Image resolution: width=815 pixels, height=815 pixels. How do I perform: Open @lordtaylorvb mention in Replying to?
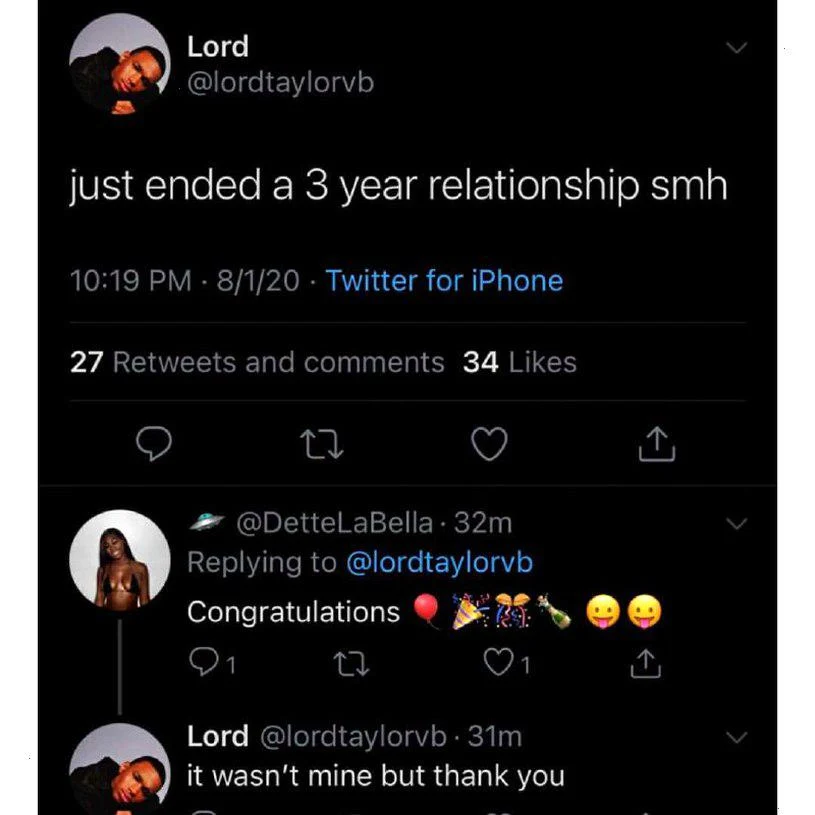[x=439, y=563]
